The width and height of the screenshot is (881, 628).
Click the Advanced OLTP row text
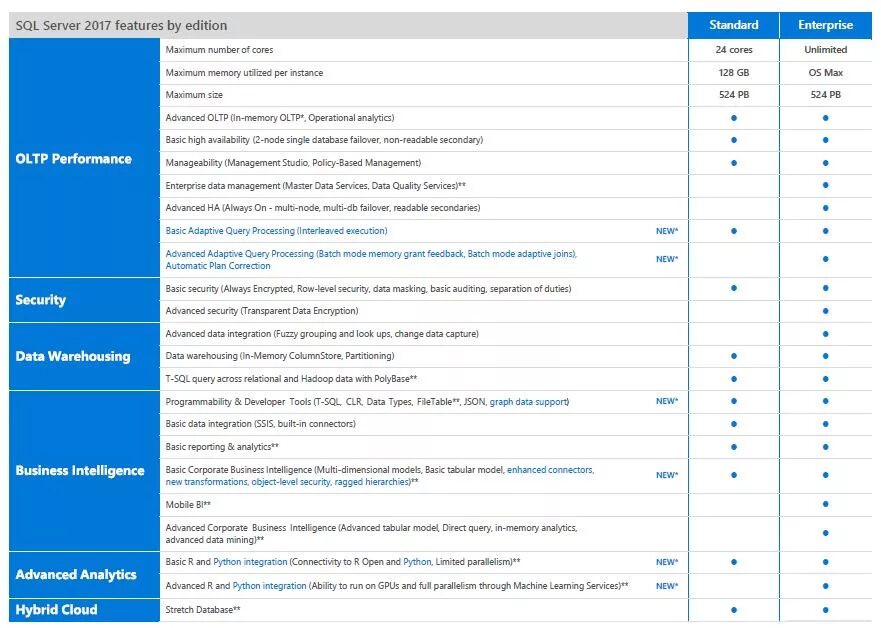click(280, 118)
